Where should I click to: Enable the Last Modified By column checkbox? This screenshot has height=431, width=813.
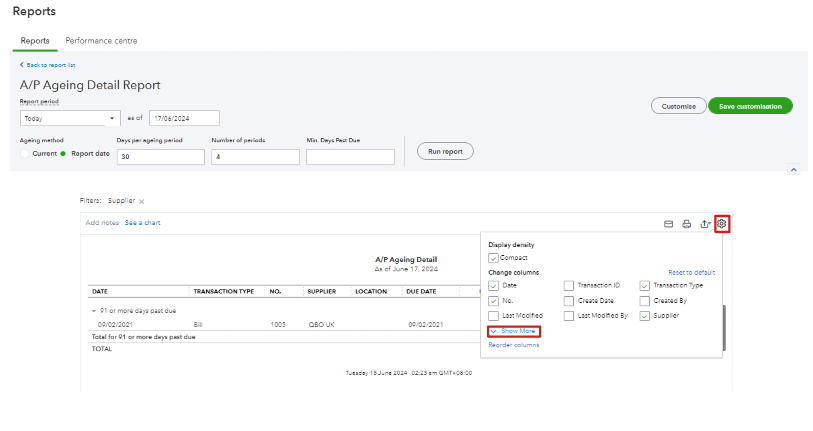click(x=569, y=316)
